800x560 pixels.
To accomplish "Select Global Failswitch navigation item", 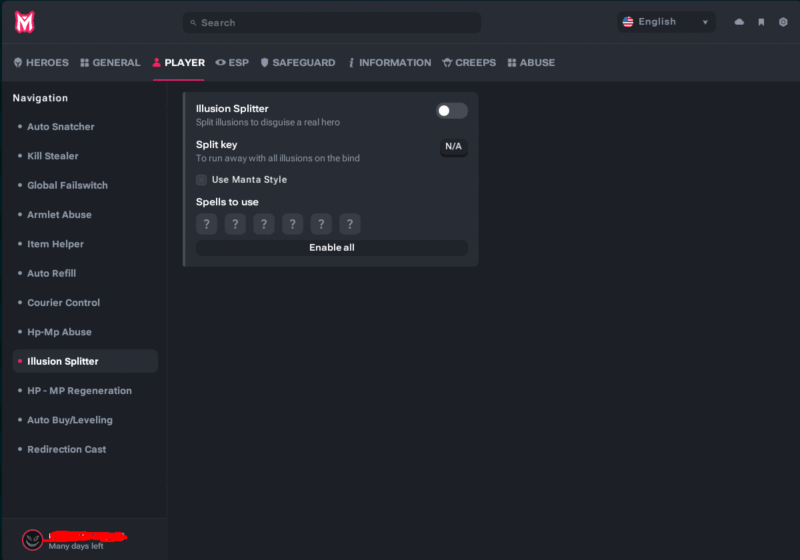I will (85, 185).
